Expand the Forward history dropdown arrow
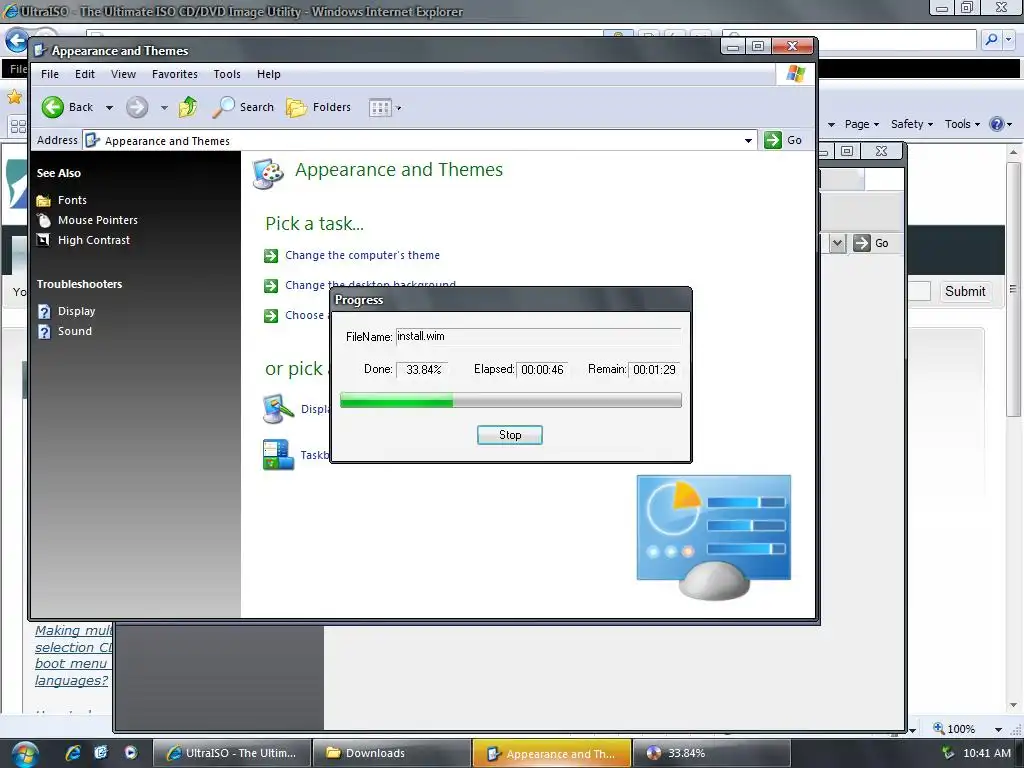 (x=164, y=108)
